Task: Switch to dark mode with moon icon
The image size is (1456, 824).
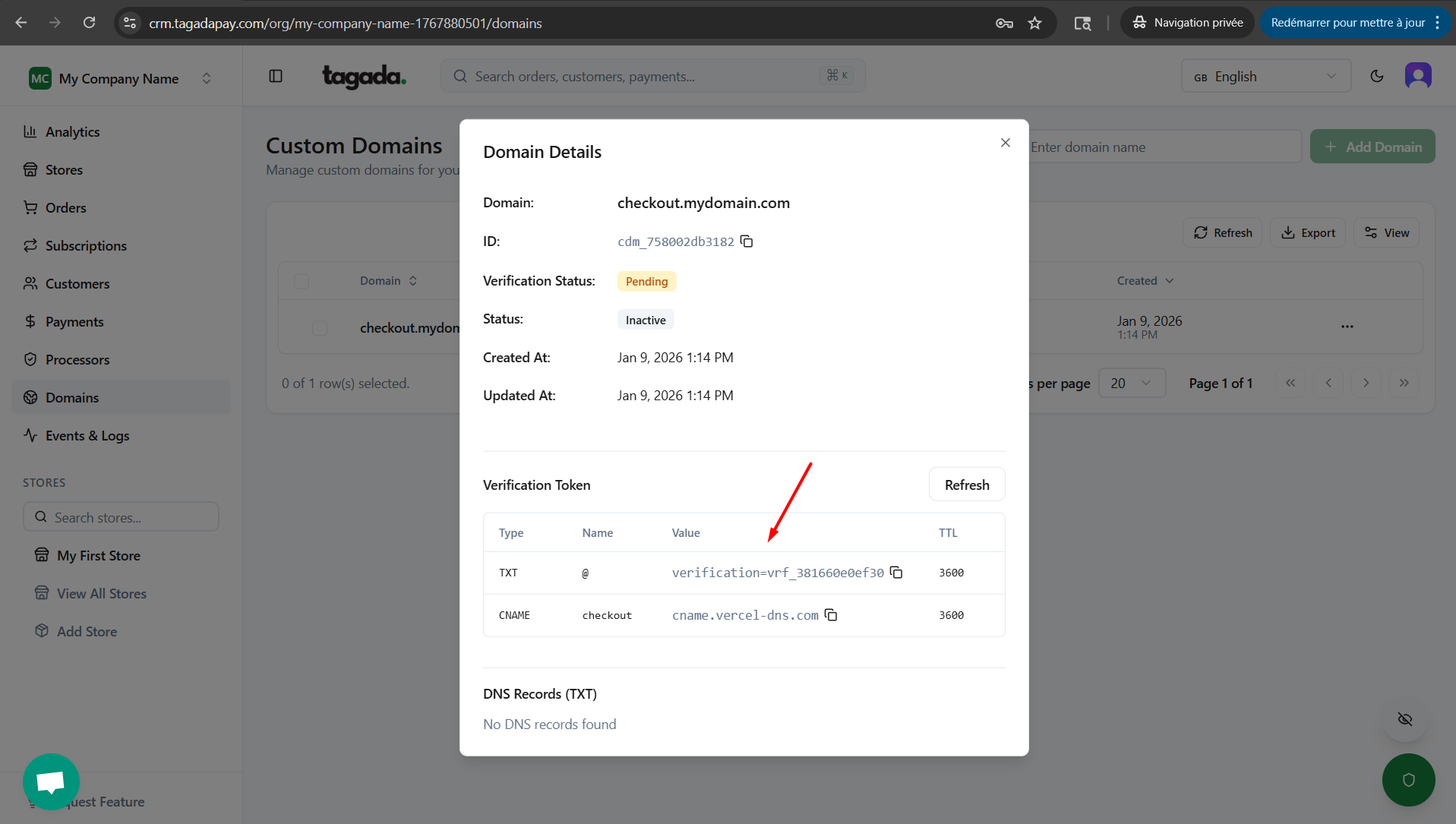Action: [x=1376, y=76]
